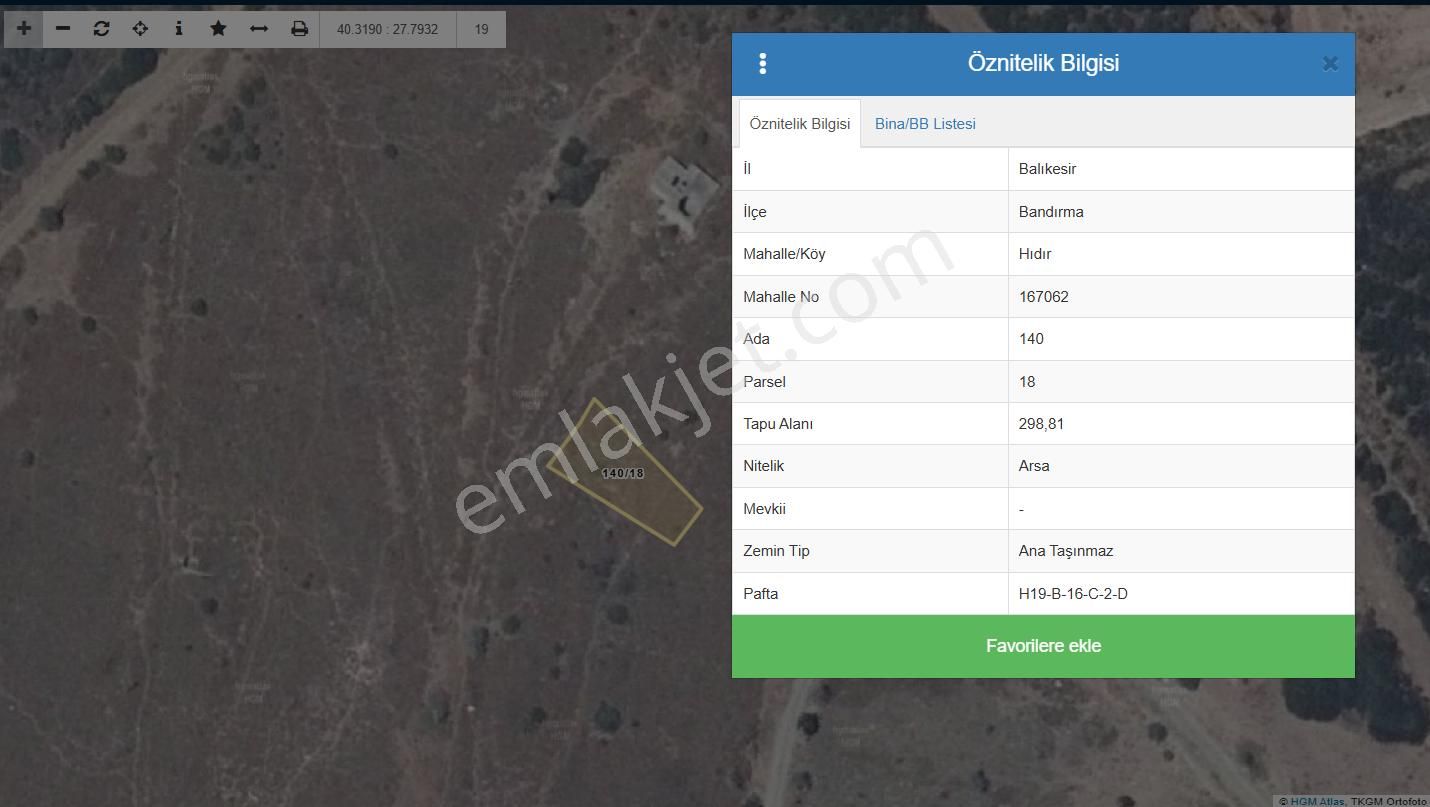1430x807 pixels.
Task: Click the zoom level 19 indicator
Action: tap(481, 29)
